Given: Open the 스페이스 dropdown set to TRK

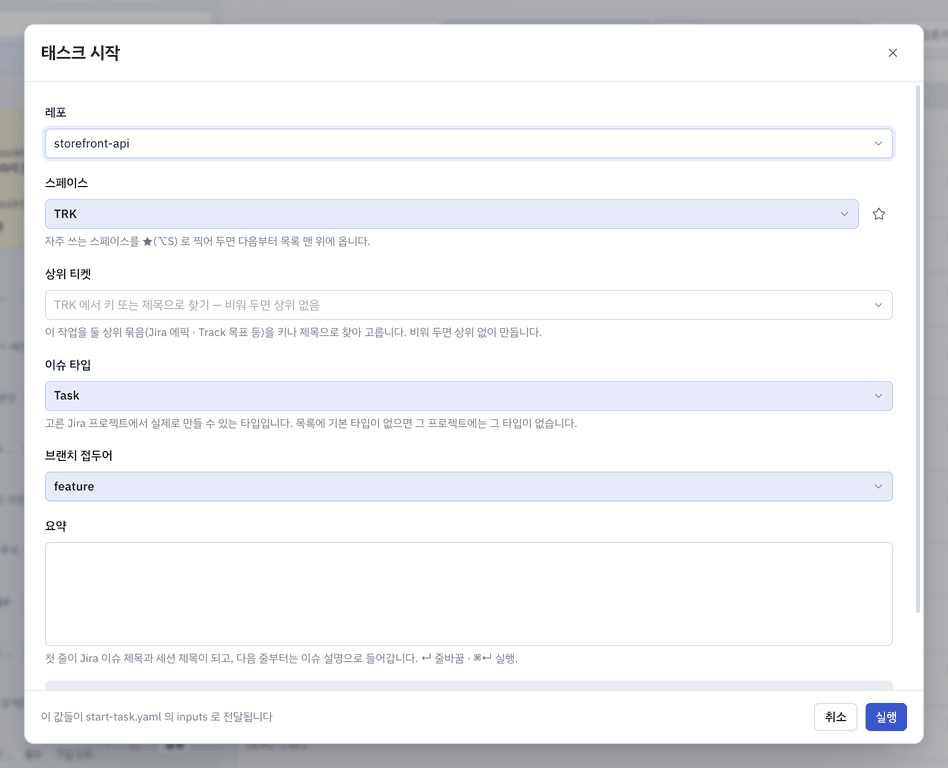Looking at the screenshot, I should (452, 214).
